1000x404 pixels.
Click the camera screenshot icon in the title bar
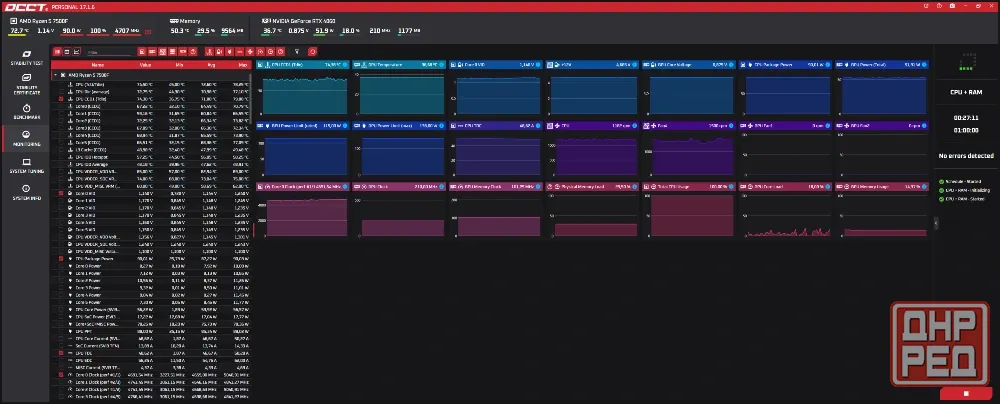[952, 5]
